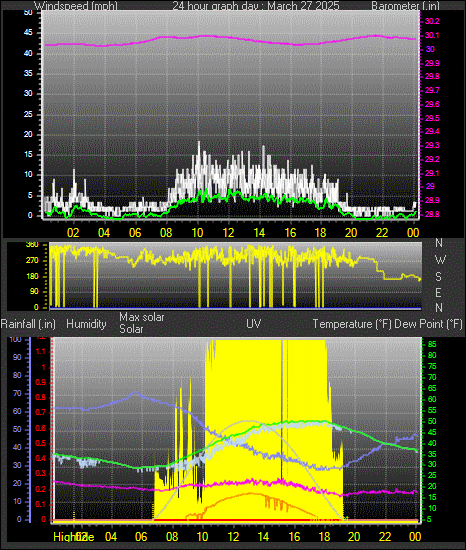The height and width of the screenshot is (550, 466).
Task: Click the 30.1 value on barometer axis
Action: click(432, 35)
